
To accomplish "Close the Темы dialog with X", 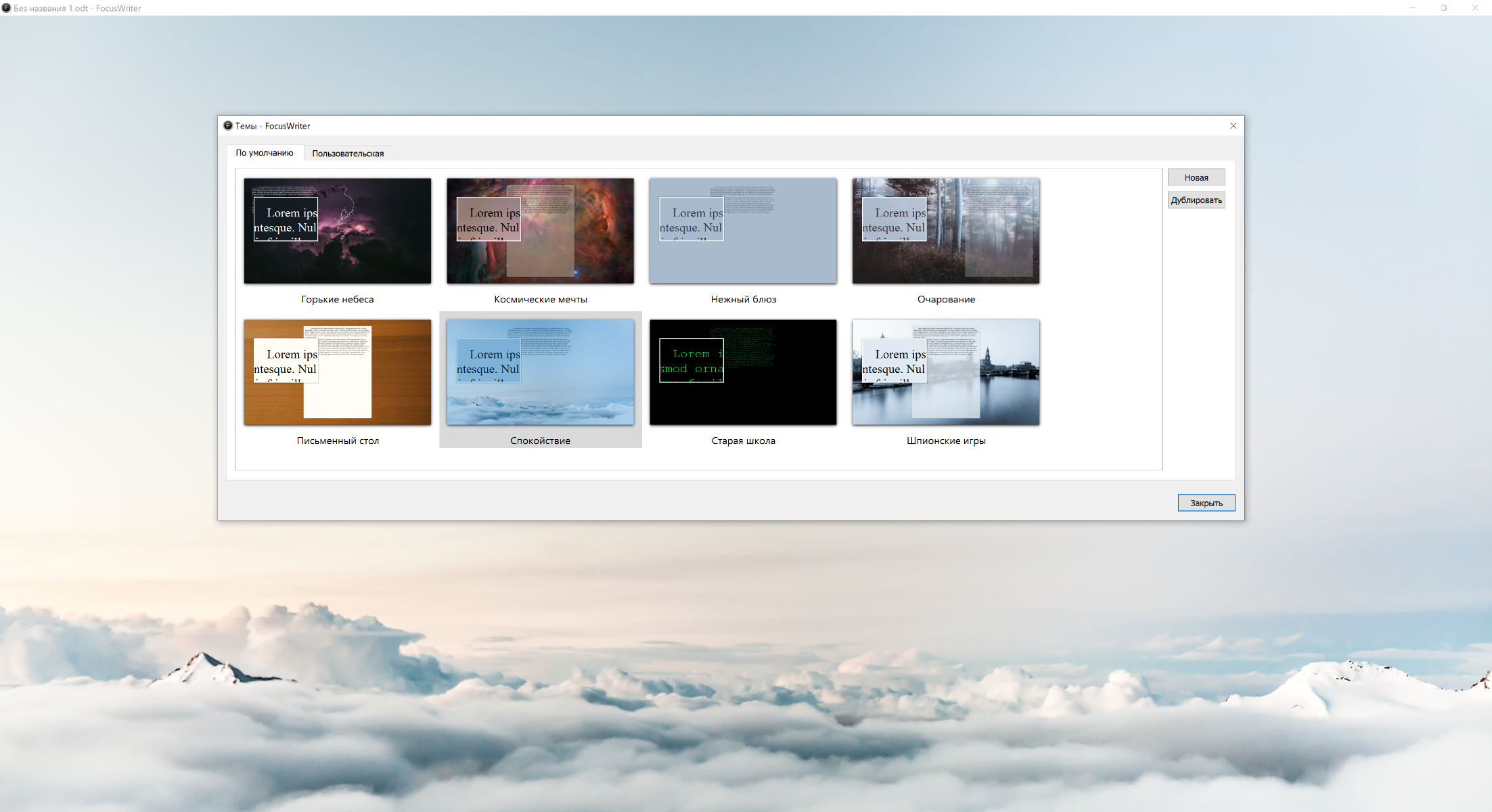I will point(1233,126).
